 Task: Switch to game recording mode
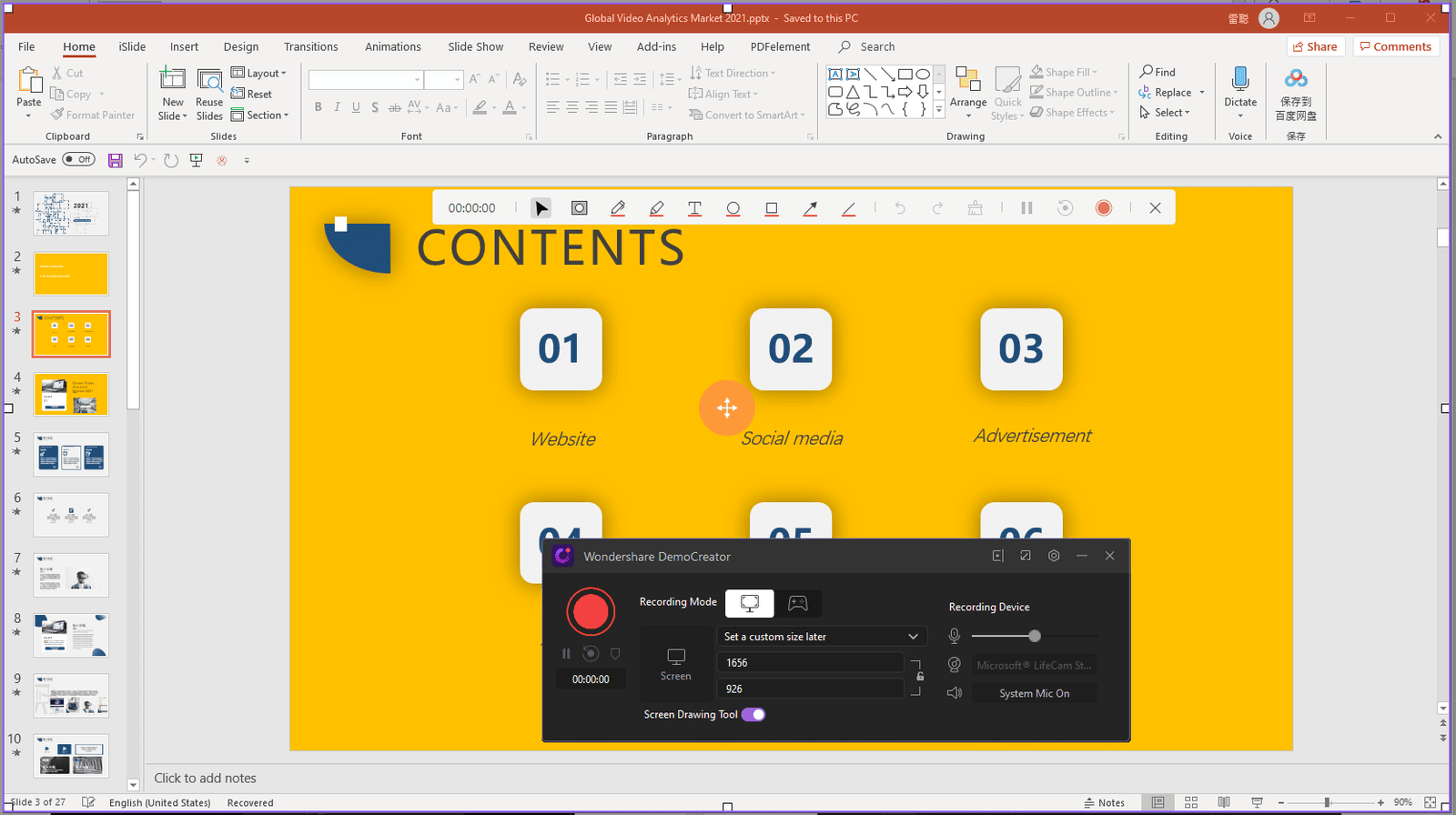798,603
